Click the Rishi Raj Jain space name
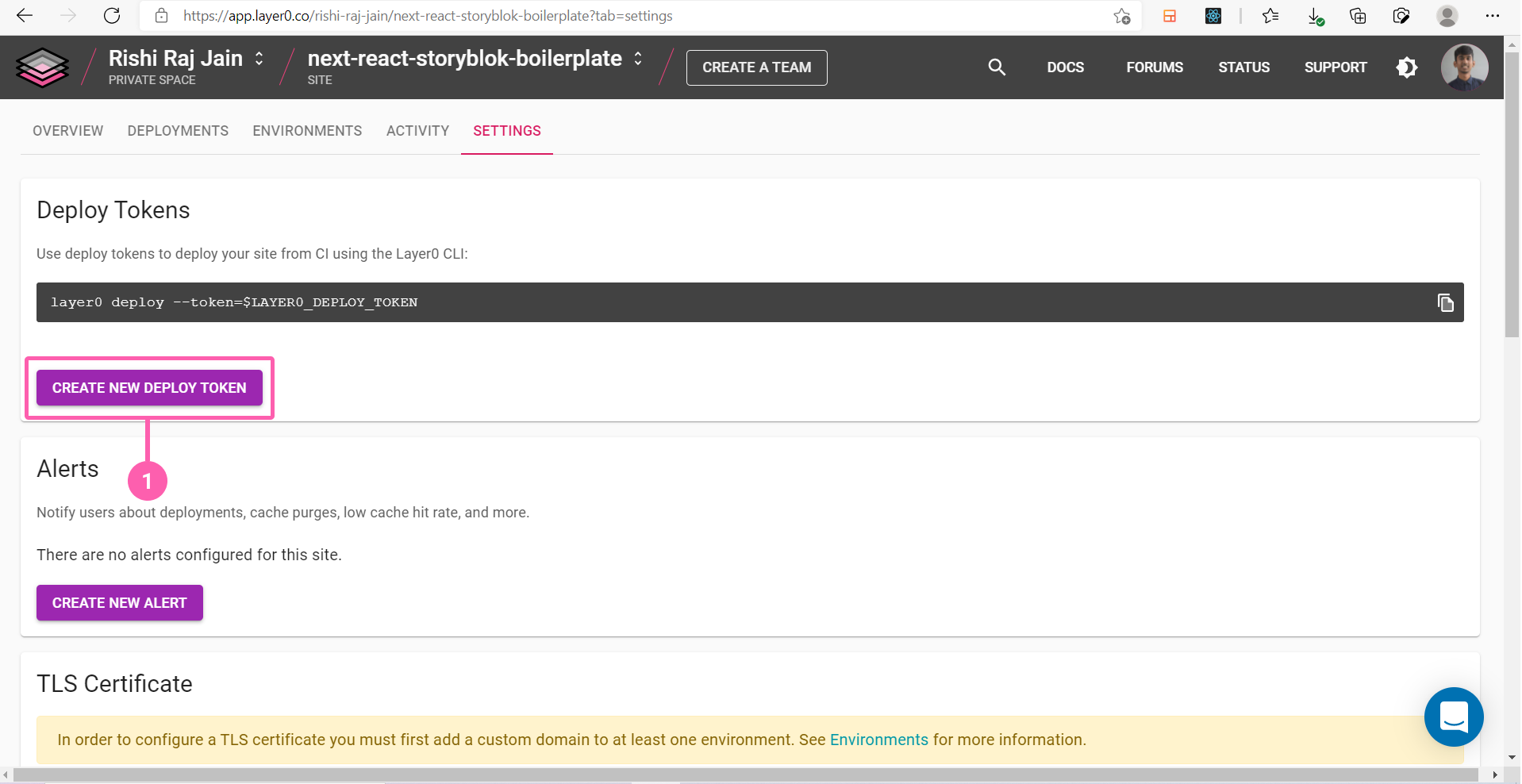 pos(175,58)
